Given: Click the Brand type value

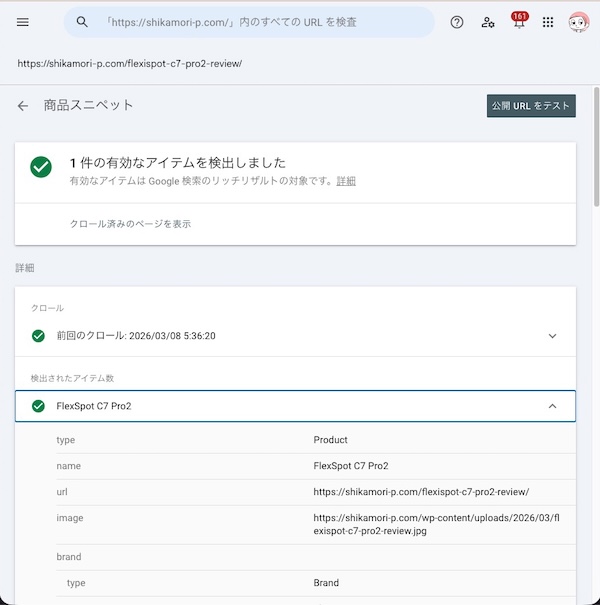Looking at the screenshot, I should [326, 583].
